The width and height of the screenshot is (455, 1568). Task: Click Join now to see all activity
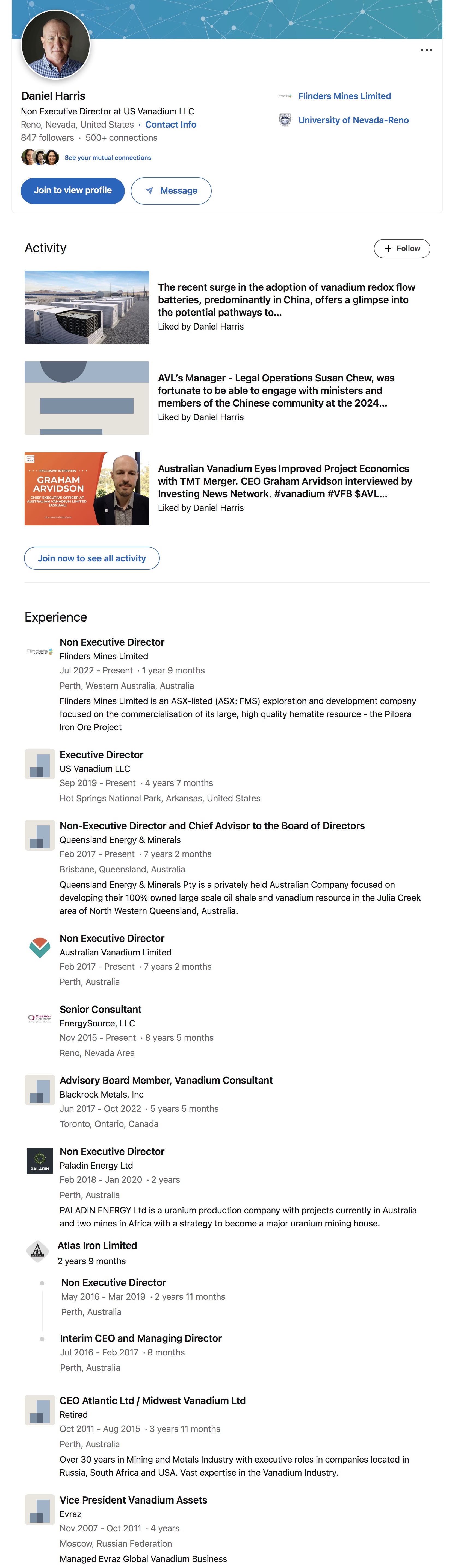(92, 558)
